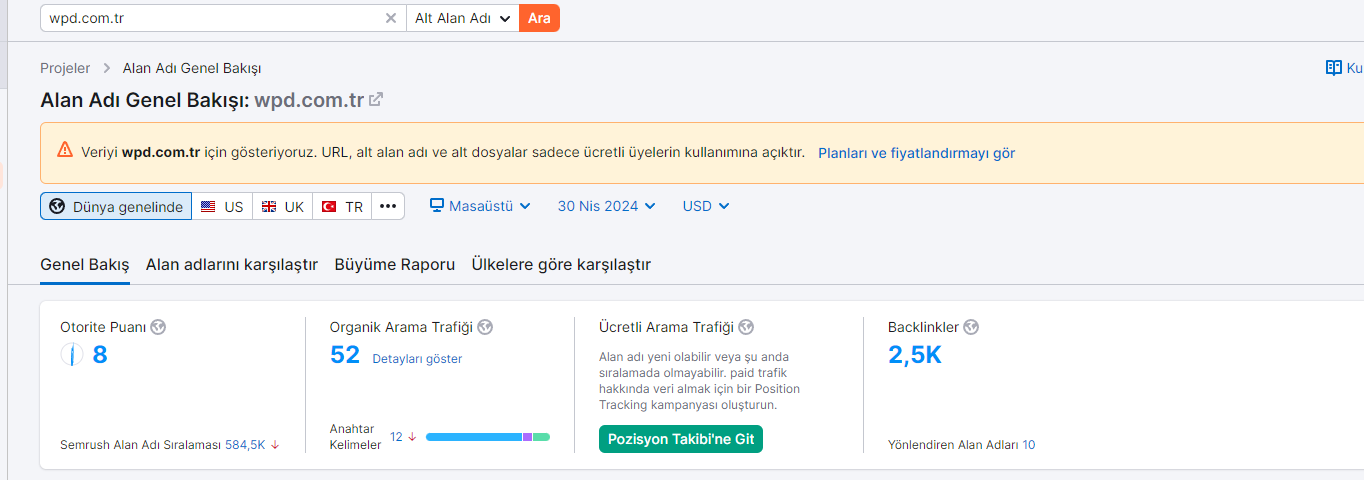Viewport: 1364px width, 480px height.
Task: Click the US flag icon
Action: tap(208, 207)
